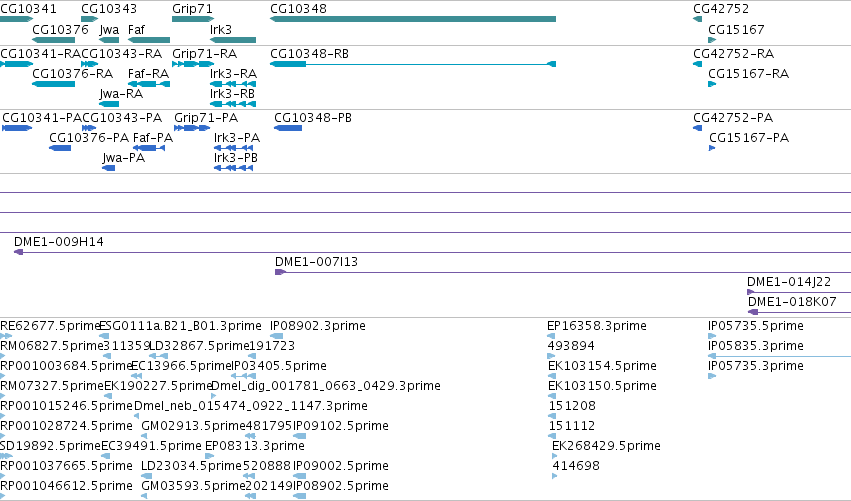Open the EK268429.5prime EST label

click(606, 446)
